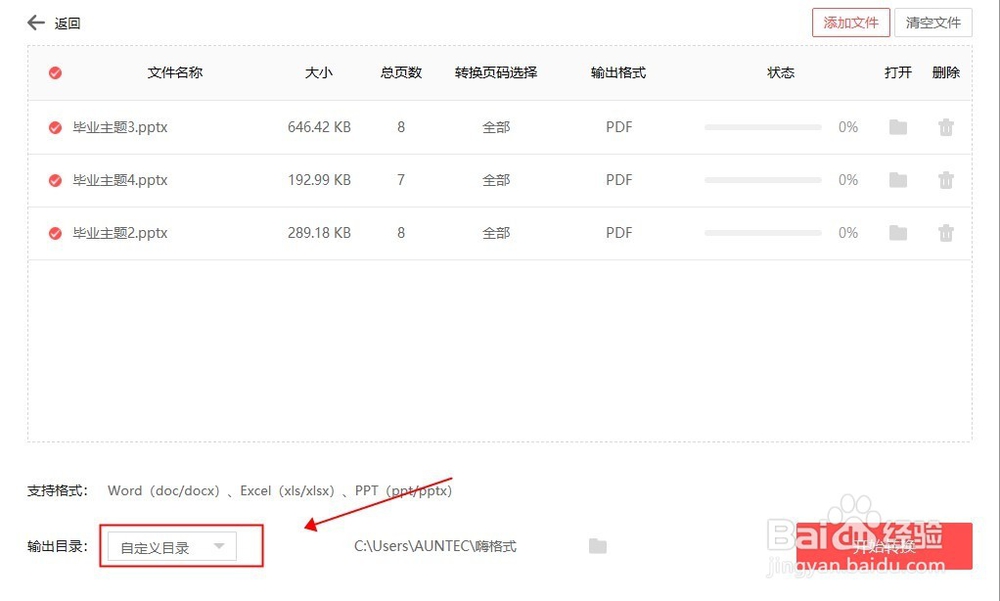Click the 总页数 column header
1000x601 pixels.
pyautogui.click(x=399, y=72)
